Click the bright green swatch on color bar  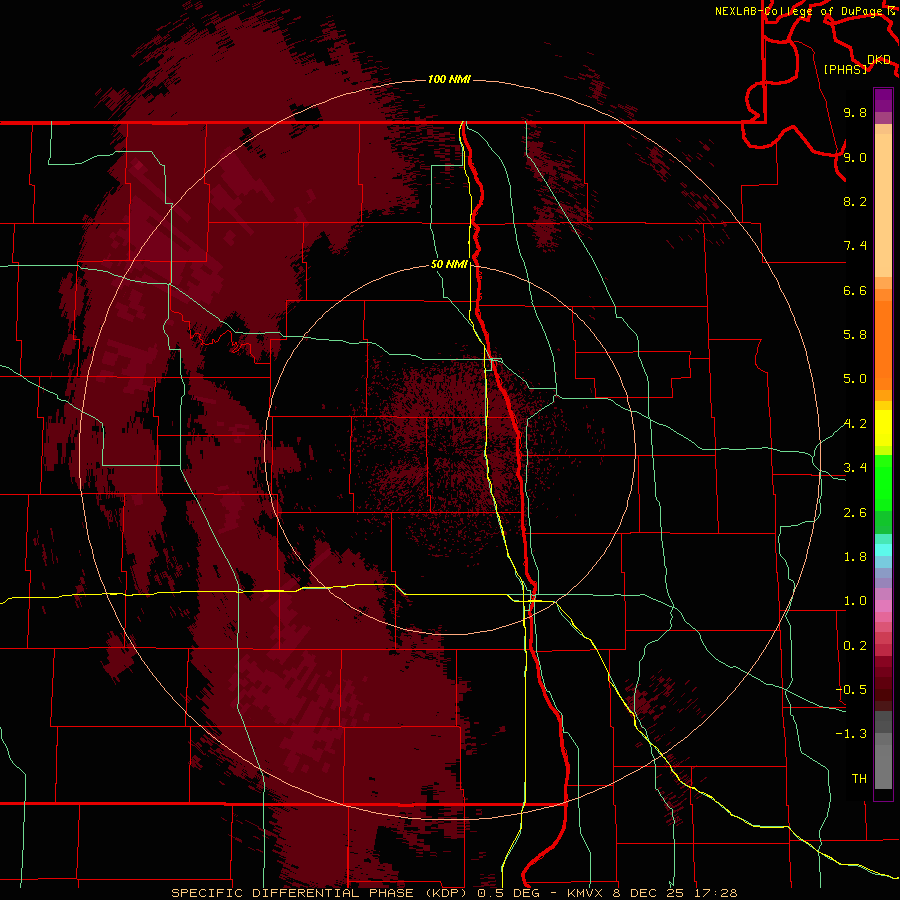(883, 483)
